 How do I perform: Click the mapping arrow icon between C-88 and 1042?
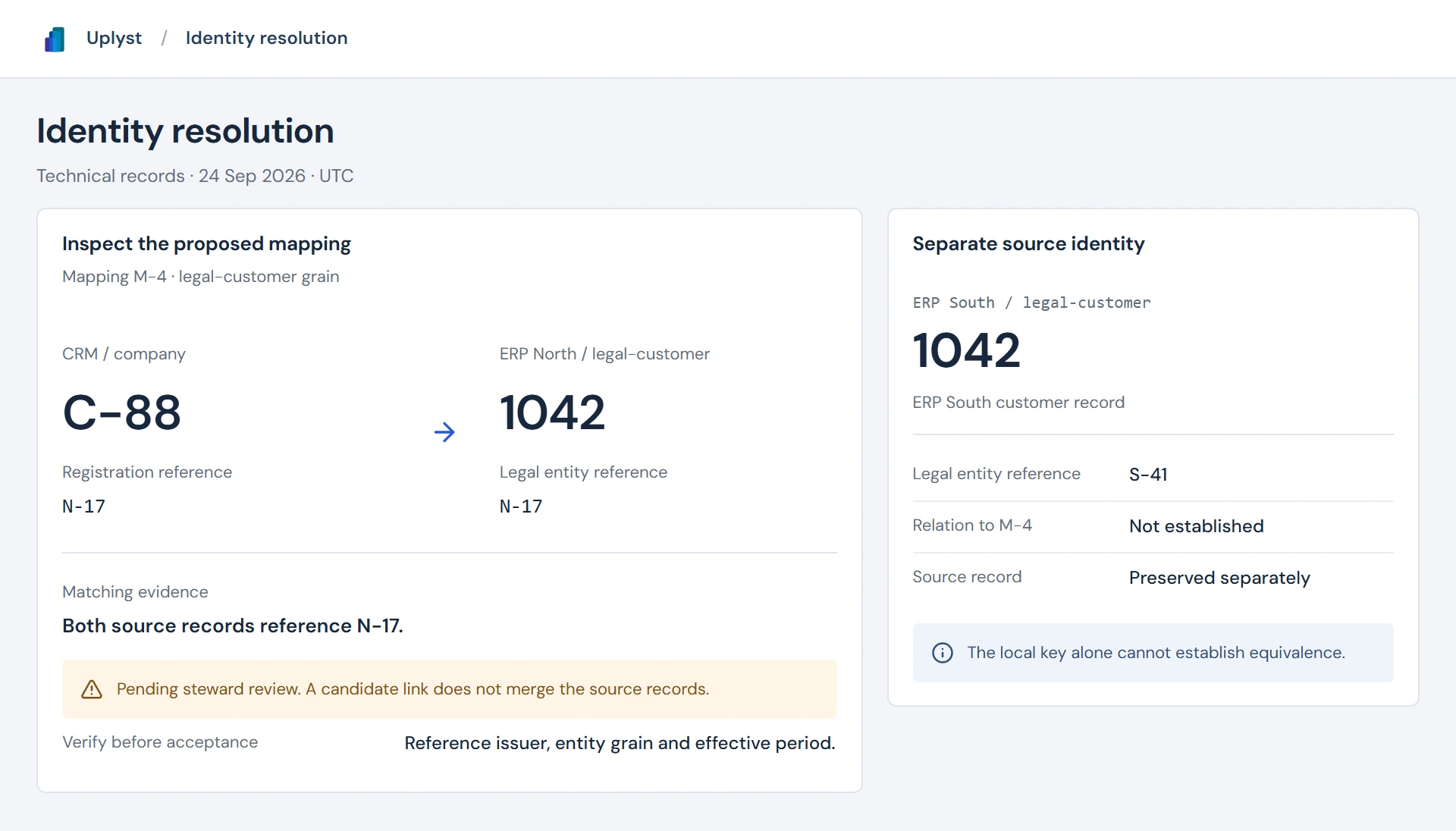tap(444, 432)
